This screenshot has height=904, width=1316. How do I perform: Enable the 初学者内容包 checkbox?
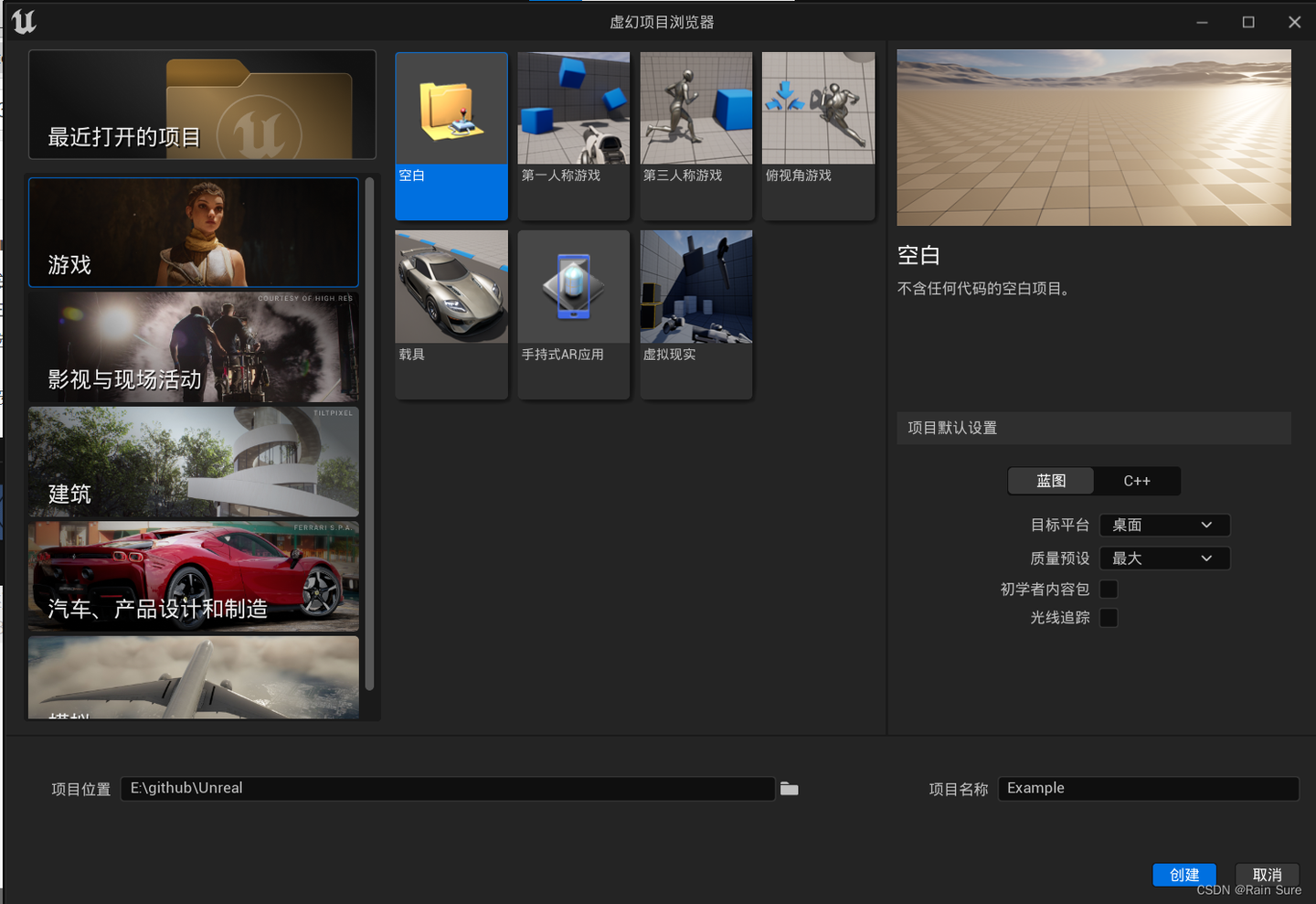[1108, 589]
